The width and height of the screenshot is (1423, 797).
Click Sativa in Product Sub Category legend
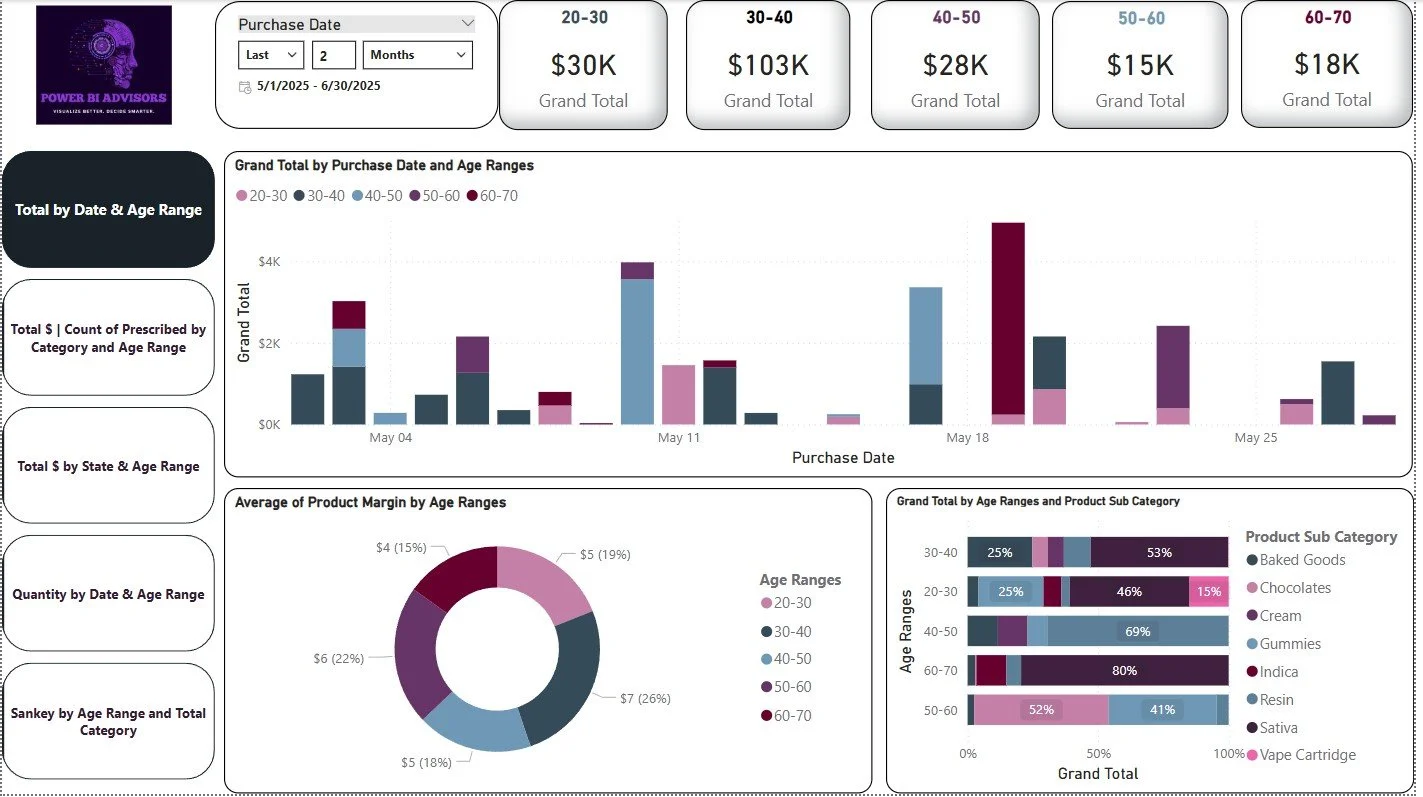point(1271,728)
